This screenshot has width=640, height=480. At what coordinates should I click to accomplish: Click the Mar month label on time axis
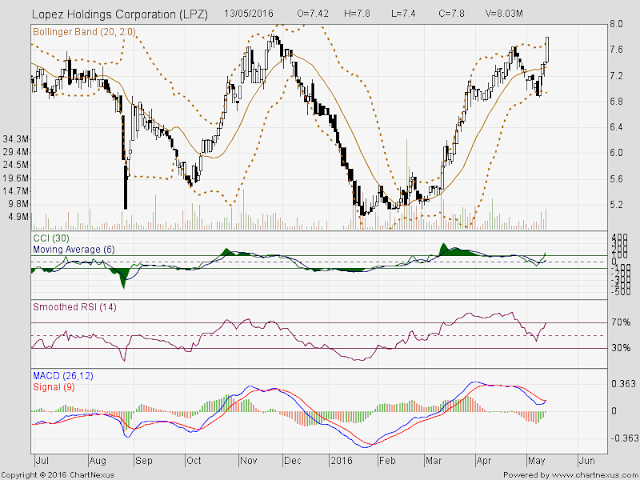(433, 461)
